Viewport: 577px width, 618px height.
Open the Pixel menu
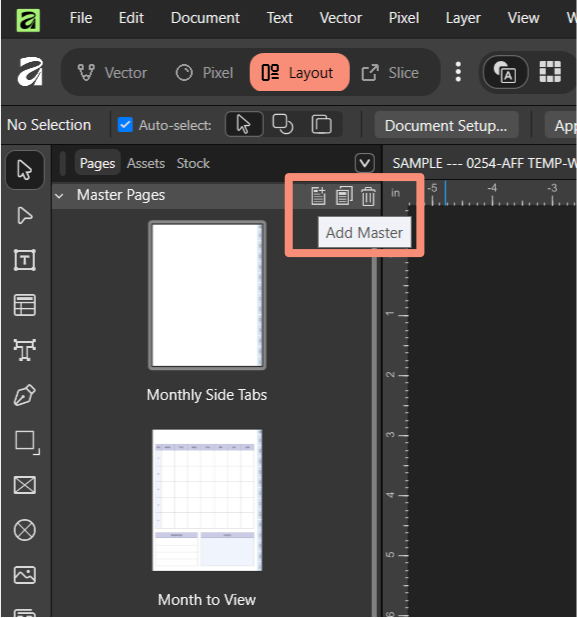coord(404,18)
